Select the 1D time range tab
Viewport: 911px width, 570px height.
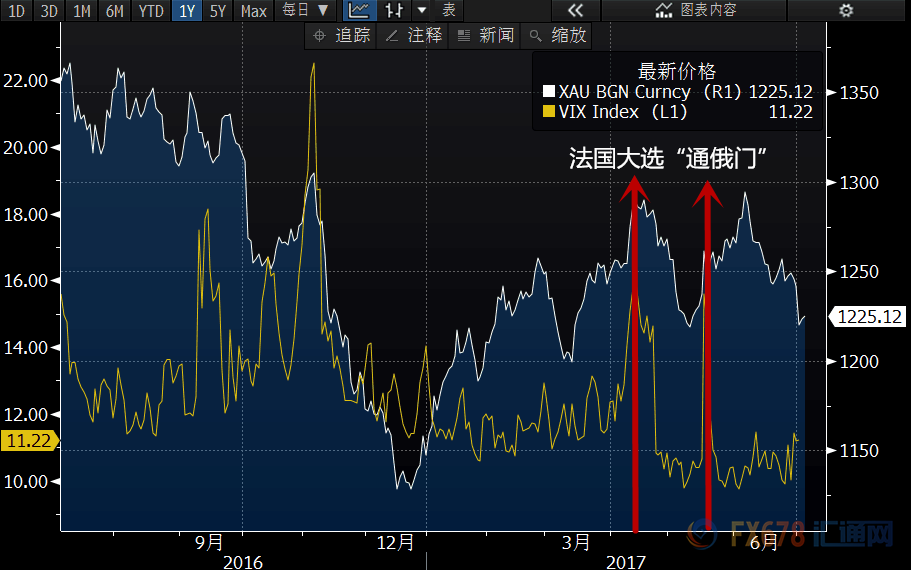pyautogui.click(x=16, y=10)
